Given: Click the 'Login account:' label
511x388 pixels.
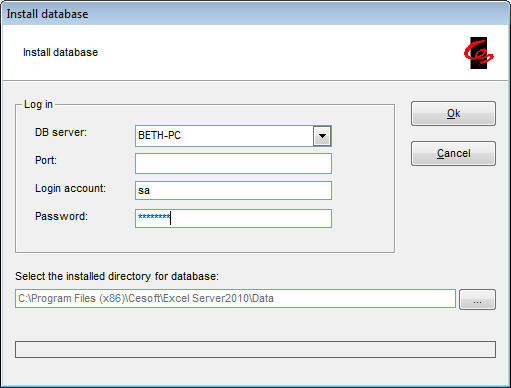Looking at the screenshot, I should click(x=70, y=188).
